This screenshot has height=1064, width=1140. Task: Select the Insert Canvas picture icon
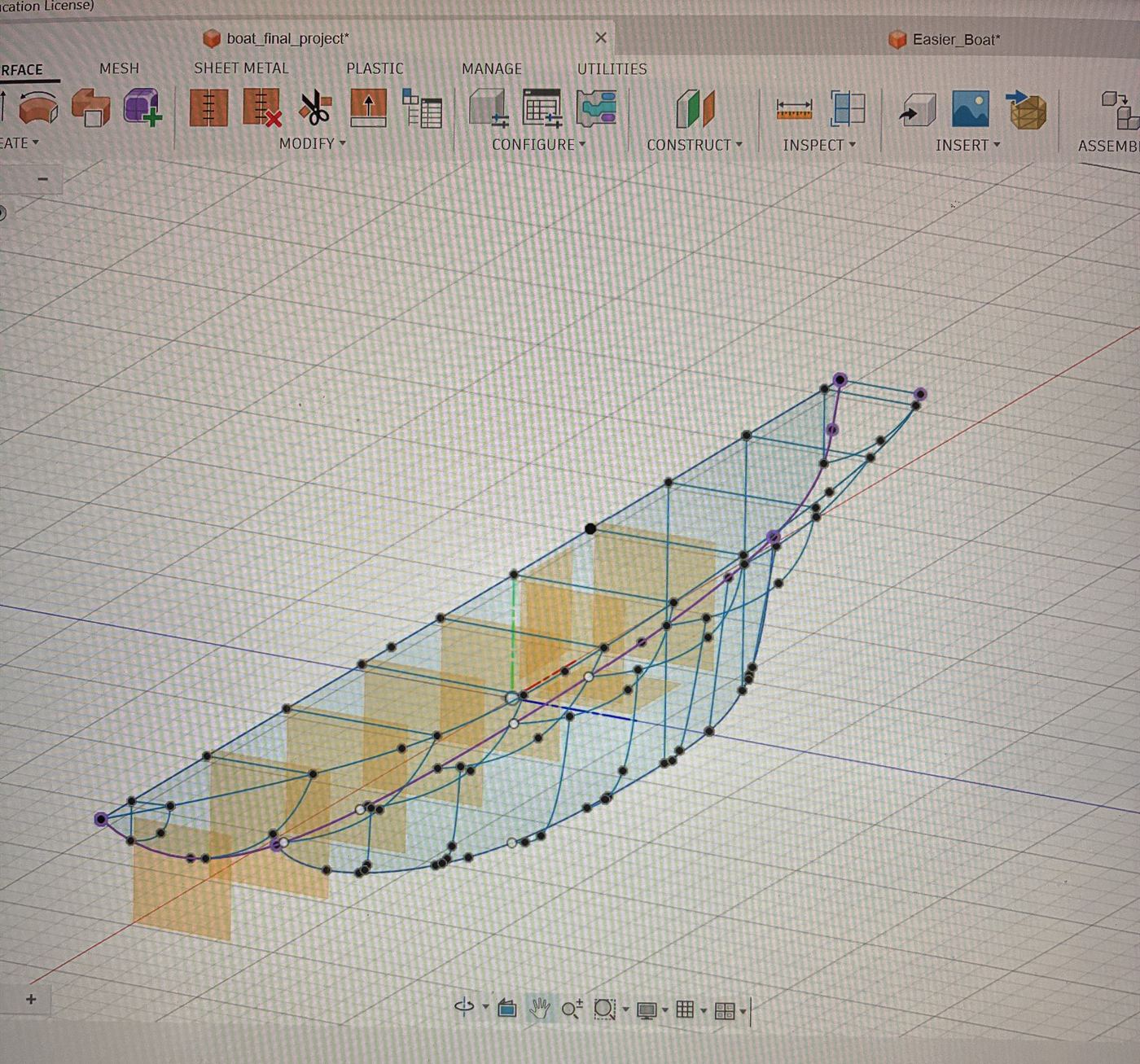[971, 109]
